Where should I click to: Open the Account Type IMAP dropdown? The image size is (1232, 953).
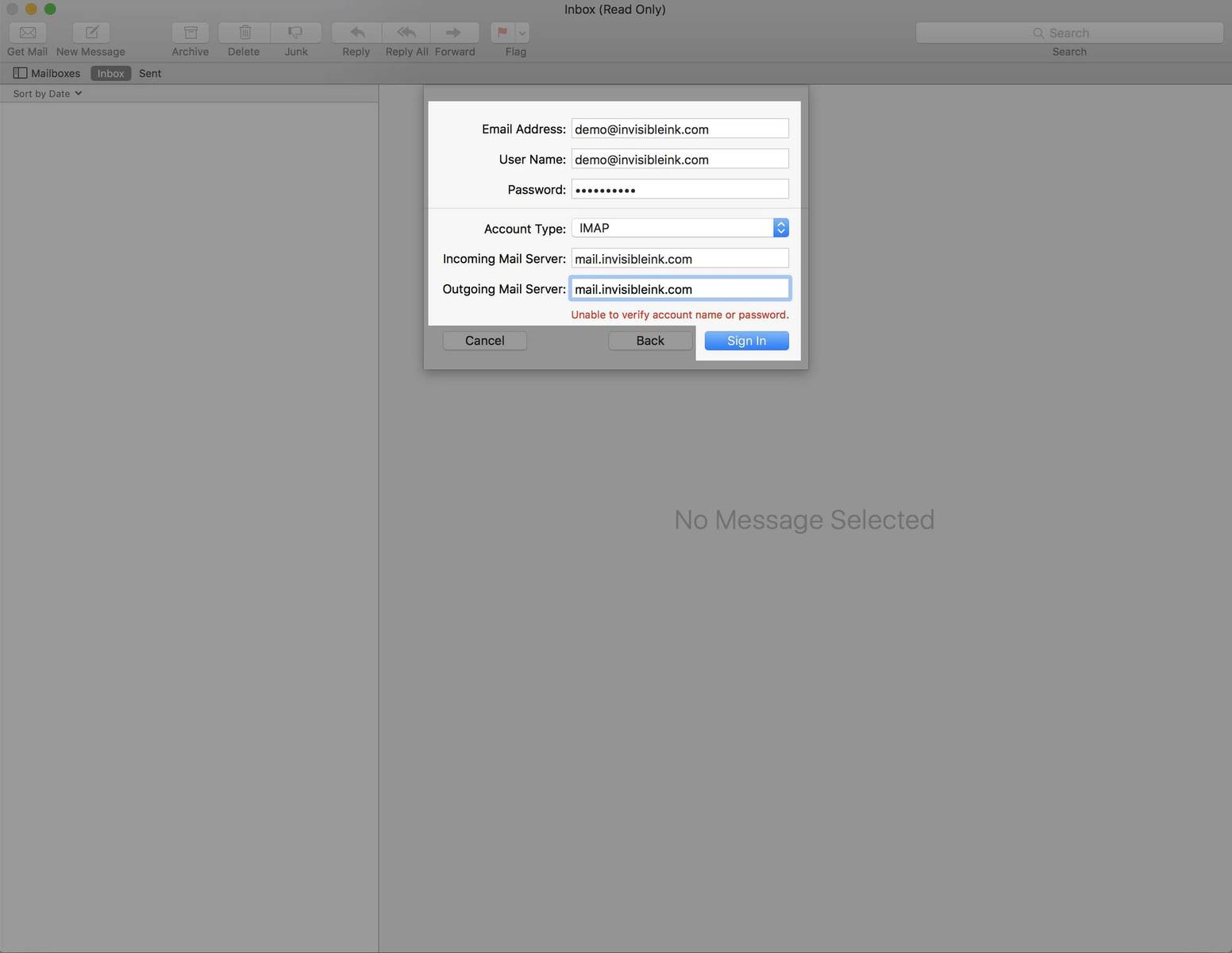tap(680, 228)
